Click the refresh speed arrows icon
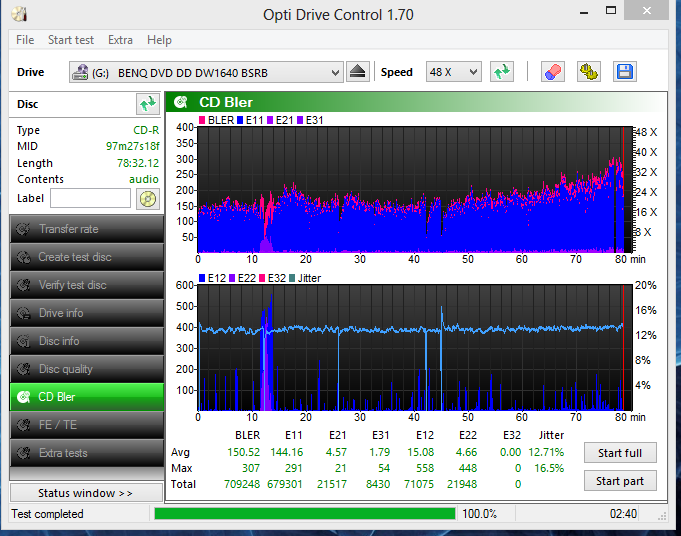Screen dimensions: 681x536 [502, 72]
